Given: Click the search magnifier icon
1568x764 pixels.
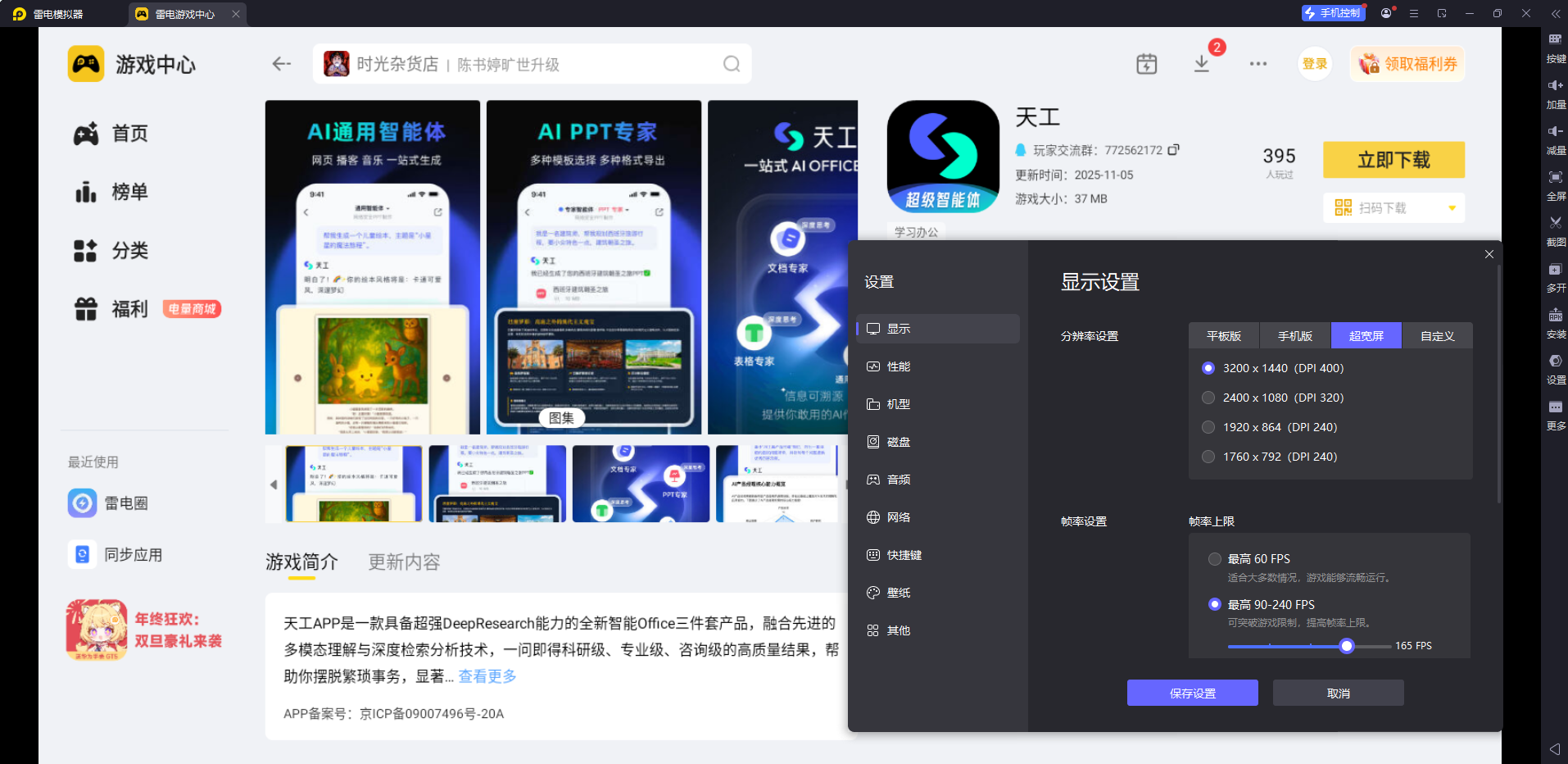Looking at the screenshot, I should [732, 64].
